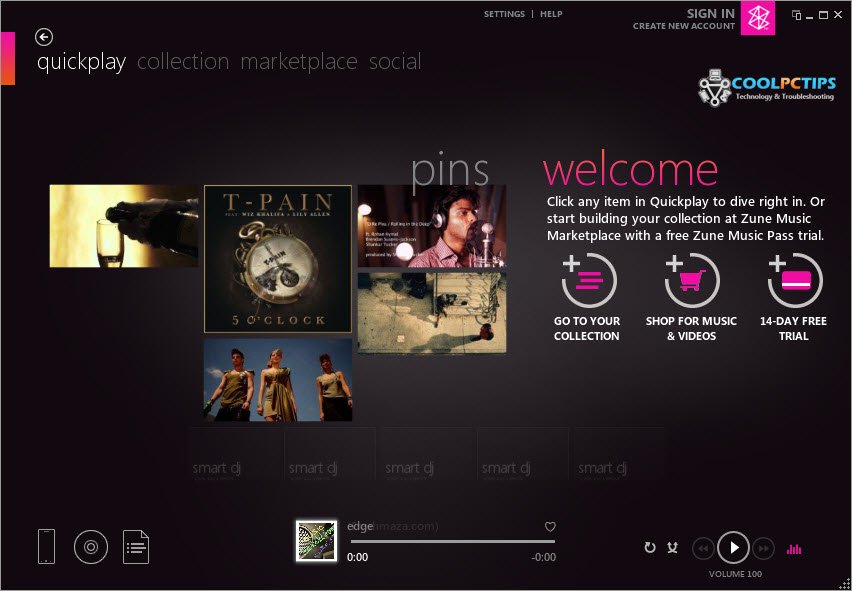This screenshot has width=852, height=591.
Task: Click GO TO YOUR COLLECTION label
Action: (587, 329)
